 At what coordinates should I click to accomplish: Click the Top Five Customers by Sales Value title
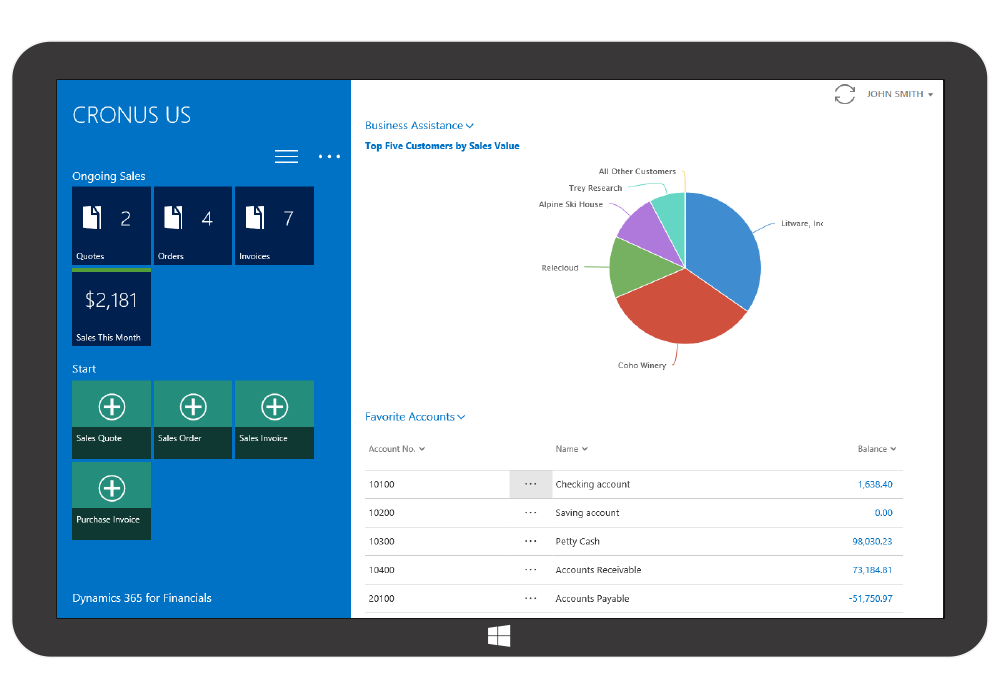(442, 146)
